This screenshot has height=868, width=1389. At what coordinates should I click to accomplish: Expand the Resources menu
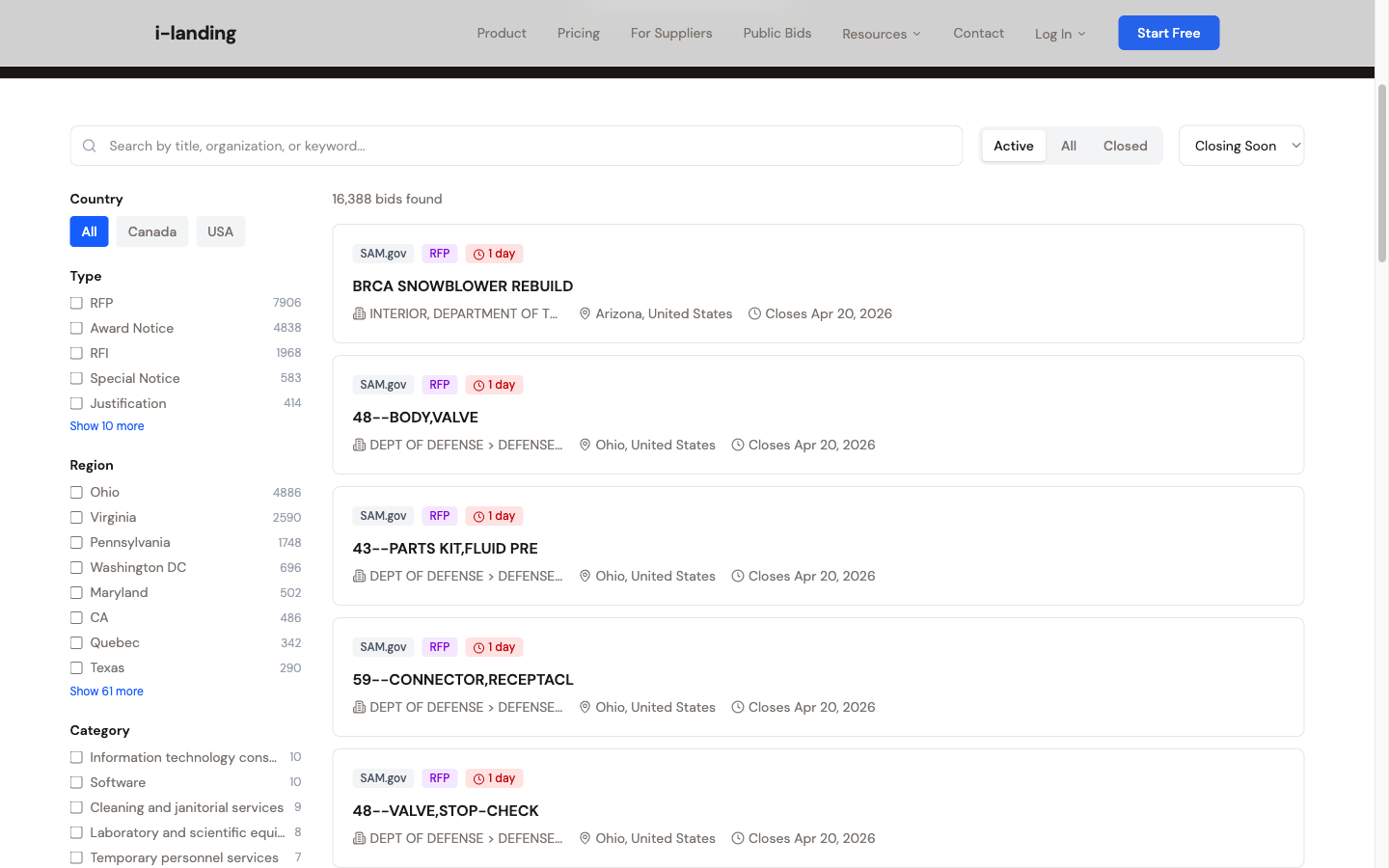pos(882,34)
